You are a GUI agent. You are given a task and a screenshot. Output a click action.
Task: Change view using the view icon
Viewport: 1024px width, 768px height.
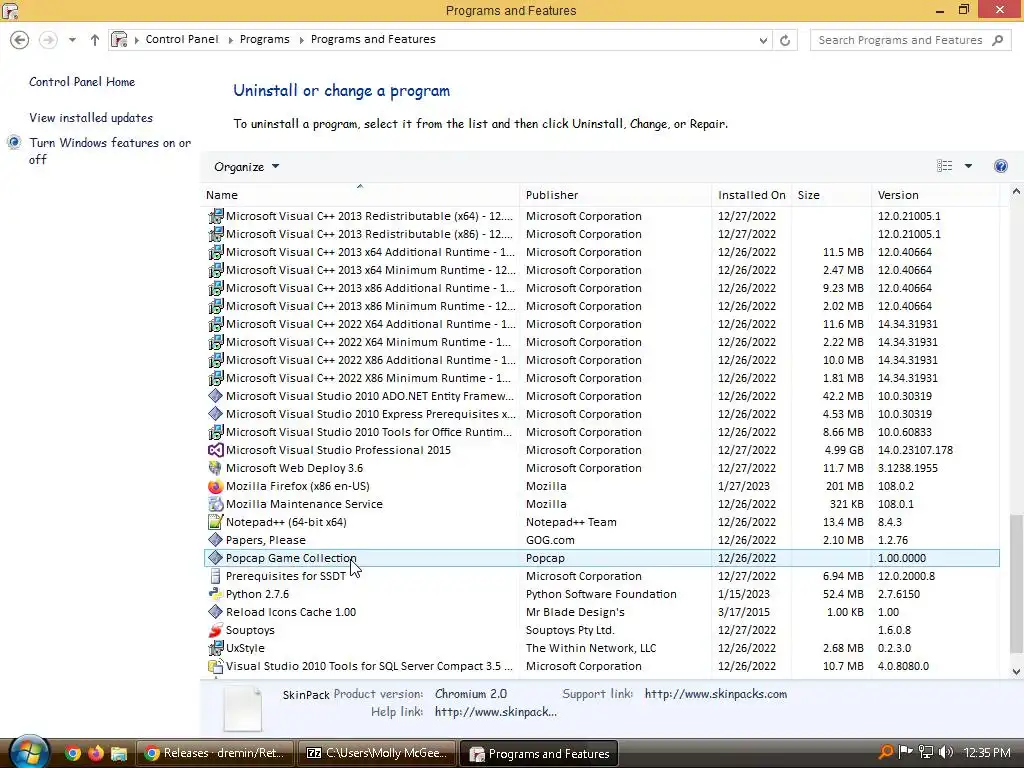tap(944, 166)
